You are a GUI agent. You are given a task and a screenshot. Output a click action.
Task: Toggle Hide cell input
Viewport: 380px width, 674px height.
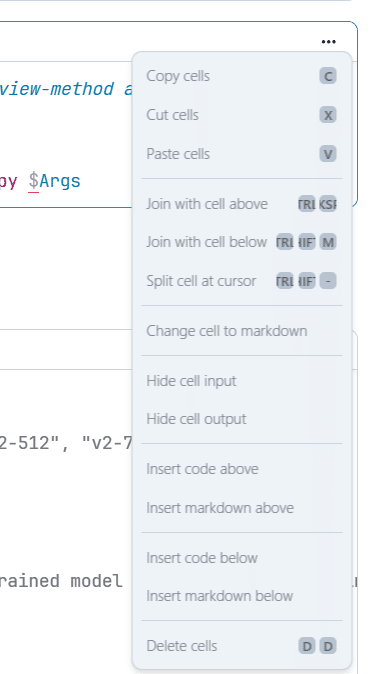242,381
